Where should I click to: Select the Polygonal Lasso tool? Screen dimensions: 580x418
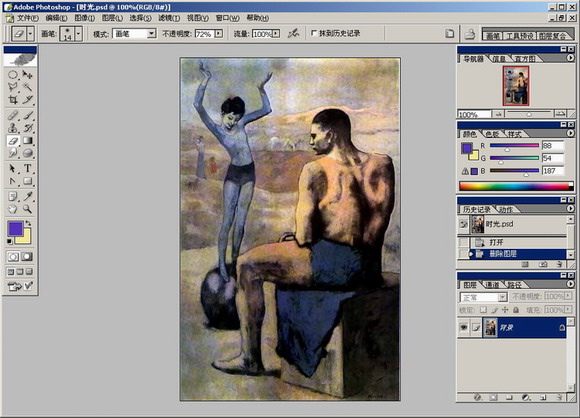[x=13, y=87]
